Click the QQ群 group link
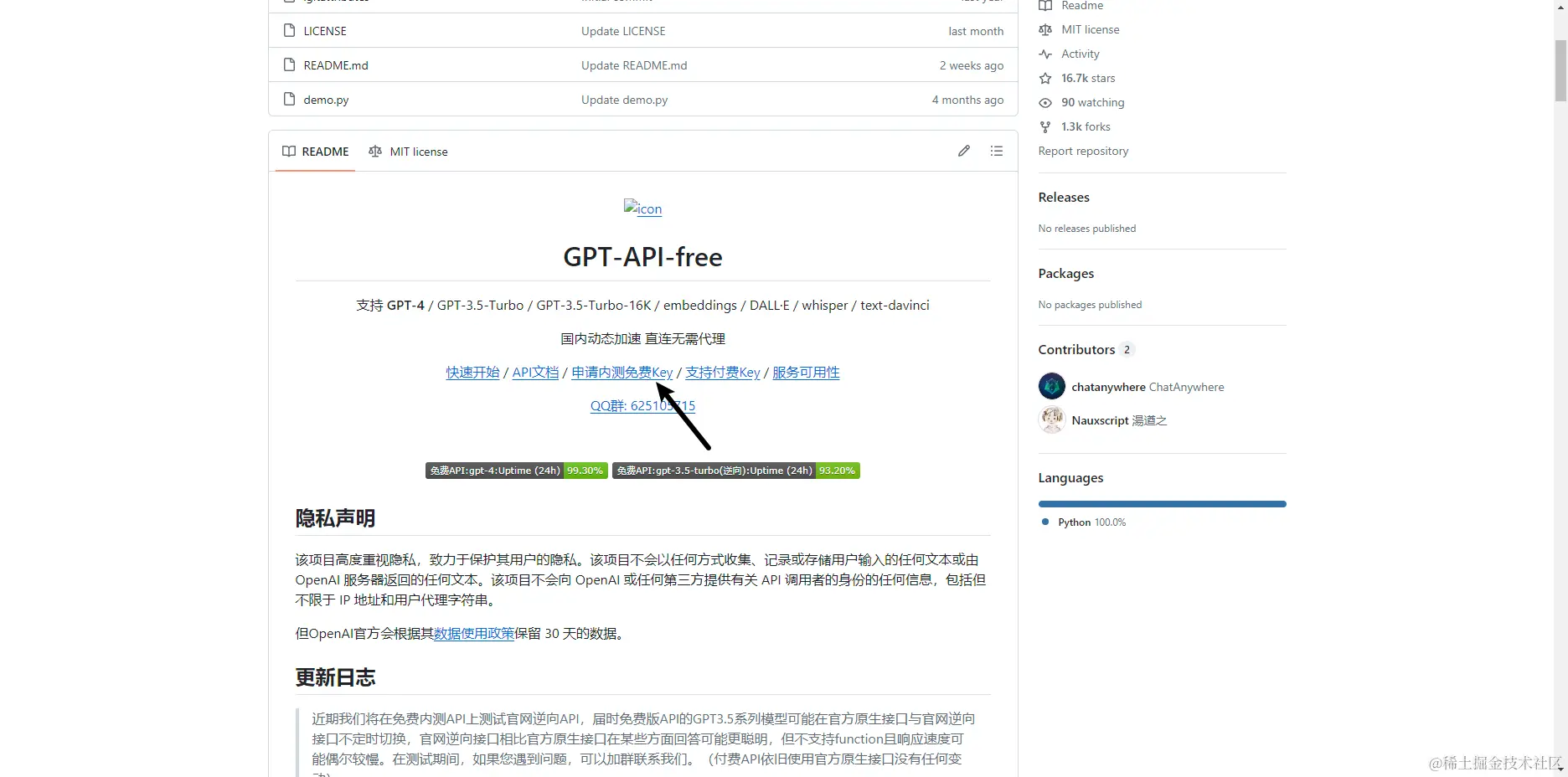The image size is (1568, 777). tap(642, 406)
